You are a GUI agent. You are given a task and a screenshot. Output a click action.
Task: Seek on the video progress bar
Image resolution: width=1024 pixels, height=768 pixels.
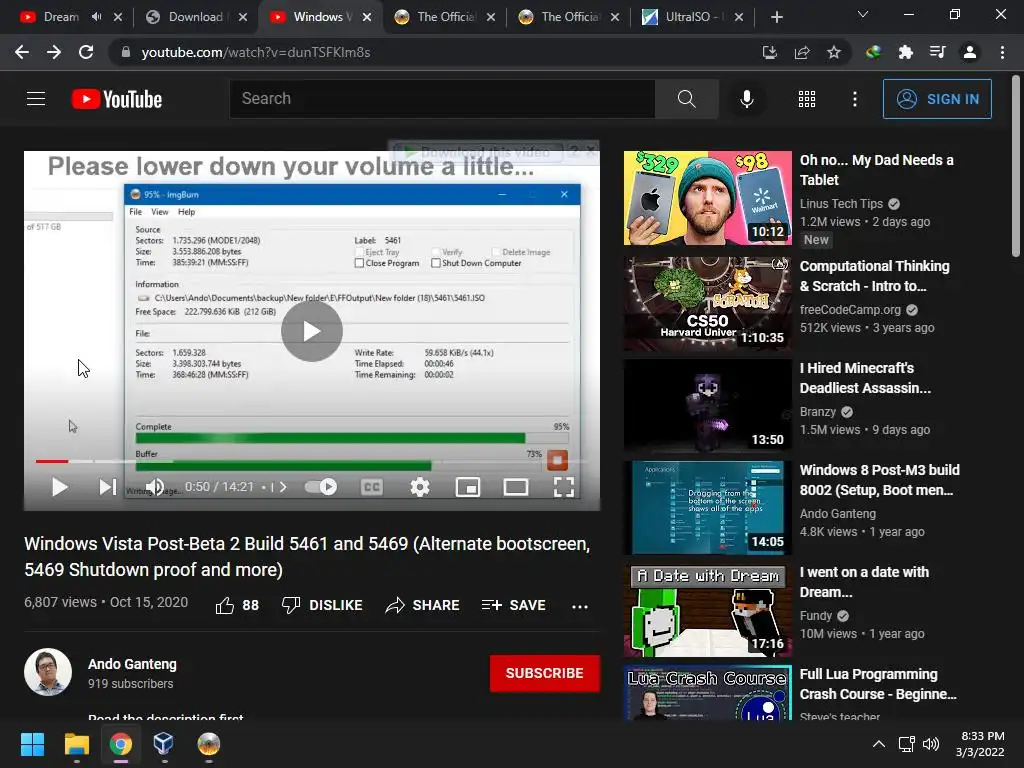click(x=312, y=461)
